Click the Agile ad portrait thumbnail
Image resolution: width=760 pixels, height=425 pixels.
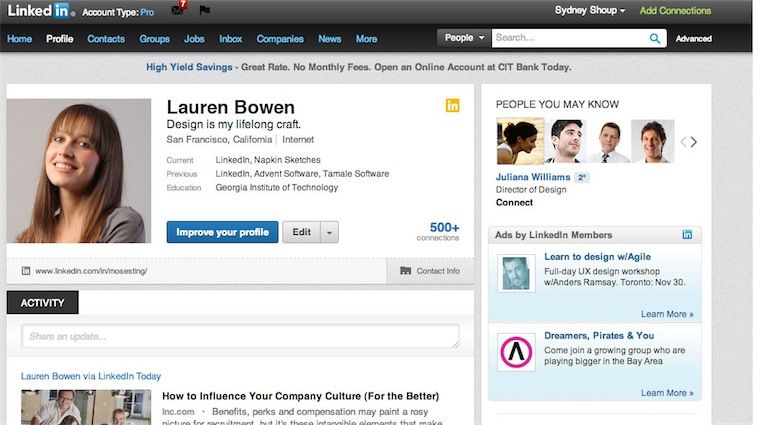point(516,273)
